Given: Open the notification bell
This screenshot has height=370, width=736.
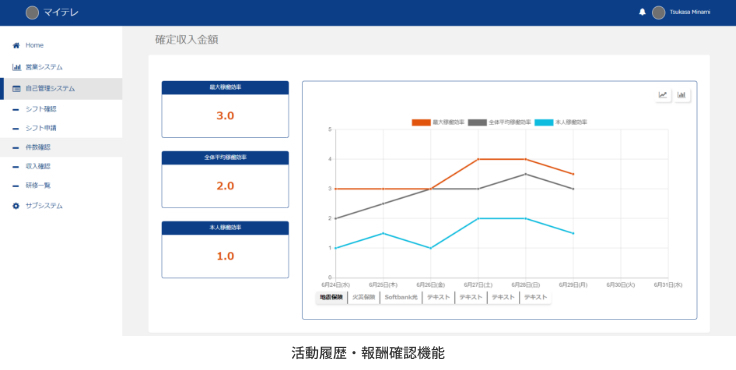Looking at the screenshot, I should click(642, 13).
